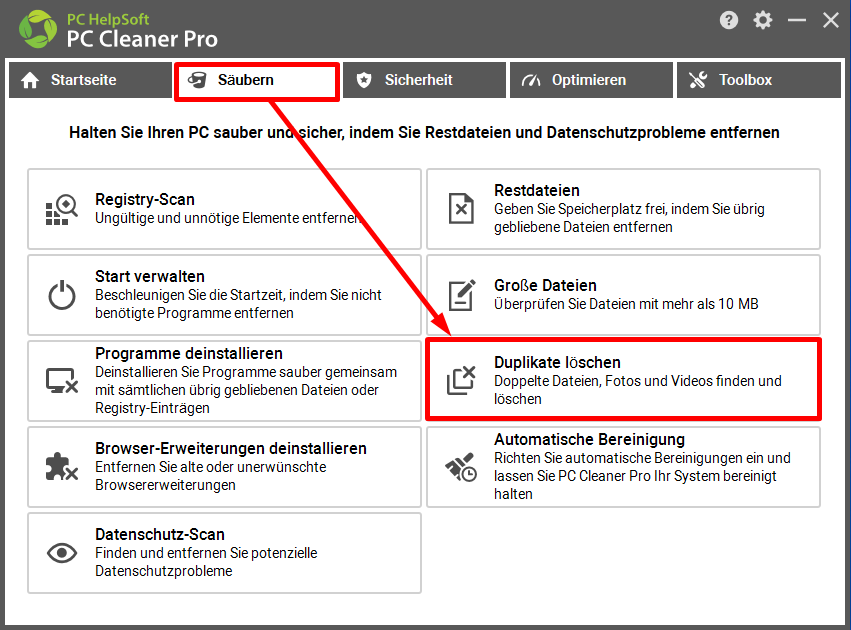Minimize the PC Cleaner Pro window
Image resolution: width=851 pixels, height=630 pixels.
pyautogui.click(x=797, y=21)
